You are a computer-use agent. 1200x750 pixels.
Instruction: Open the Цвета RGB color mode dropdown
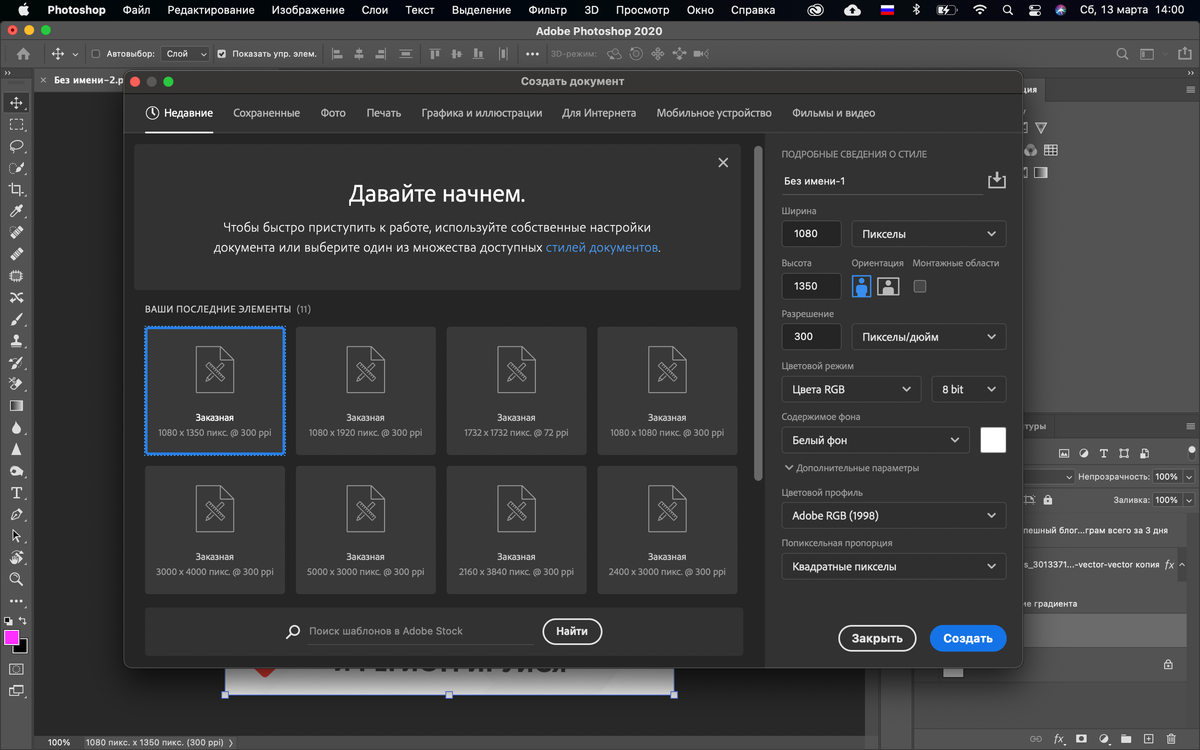[851, 389]
